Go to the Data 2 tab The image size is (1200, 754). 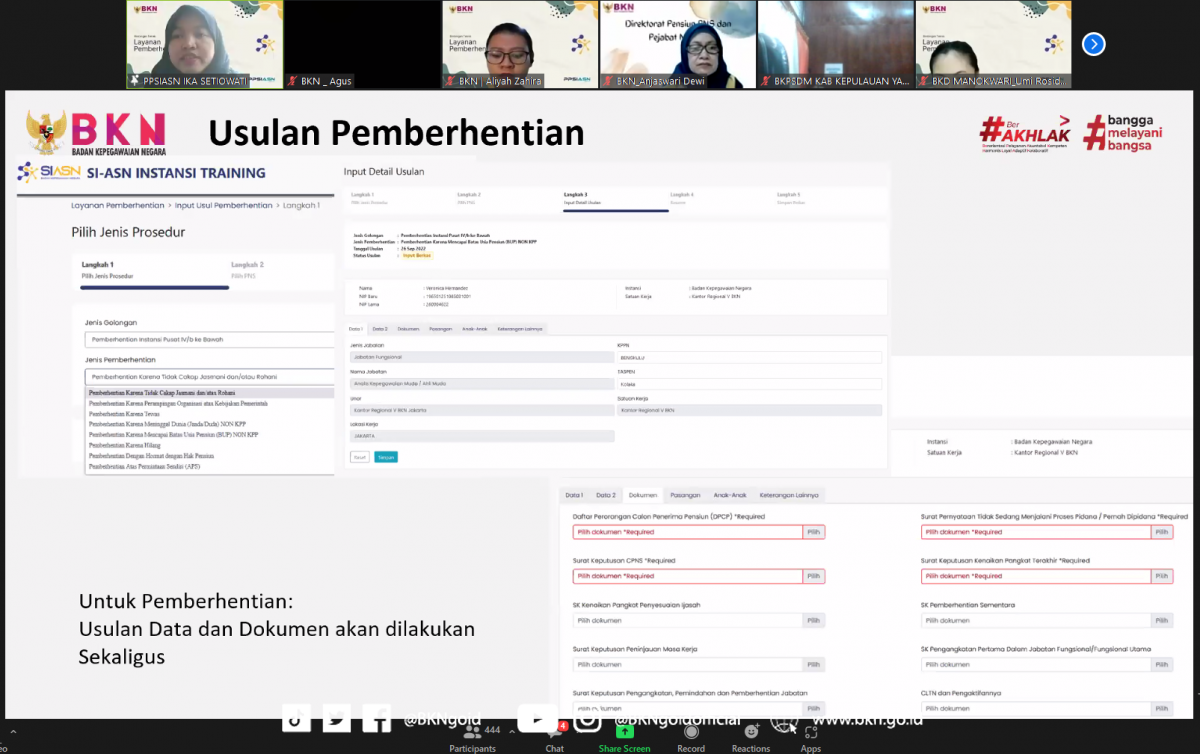pos(606,495)
